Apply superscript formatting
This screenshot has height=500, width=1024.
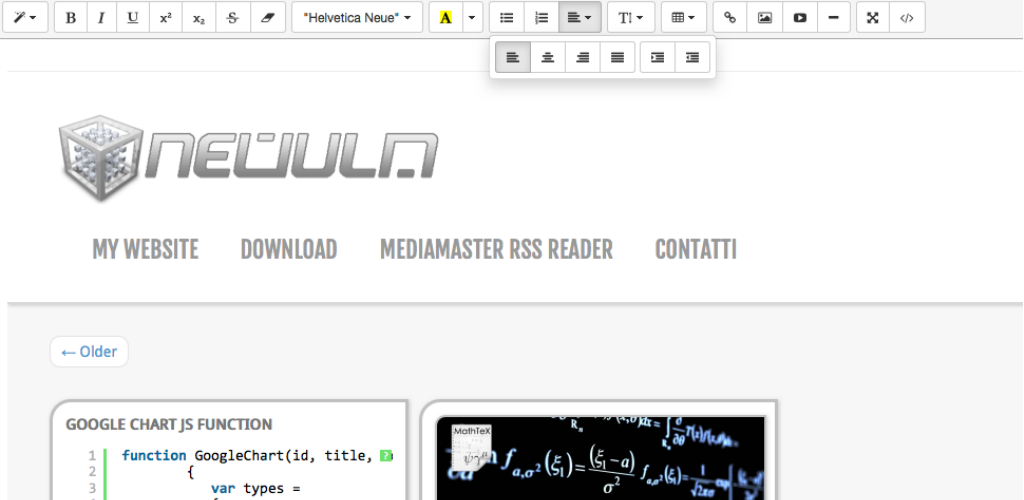click(x=166, y=18)
